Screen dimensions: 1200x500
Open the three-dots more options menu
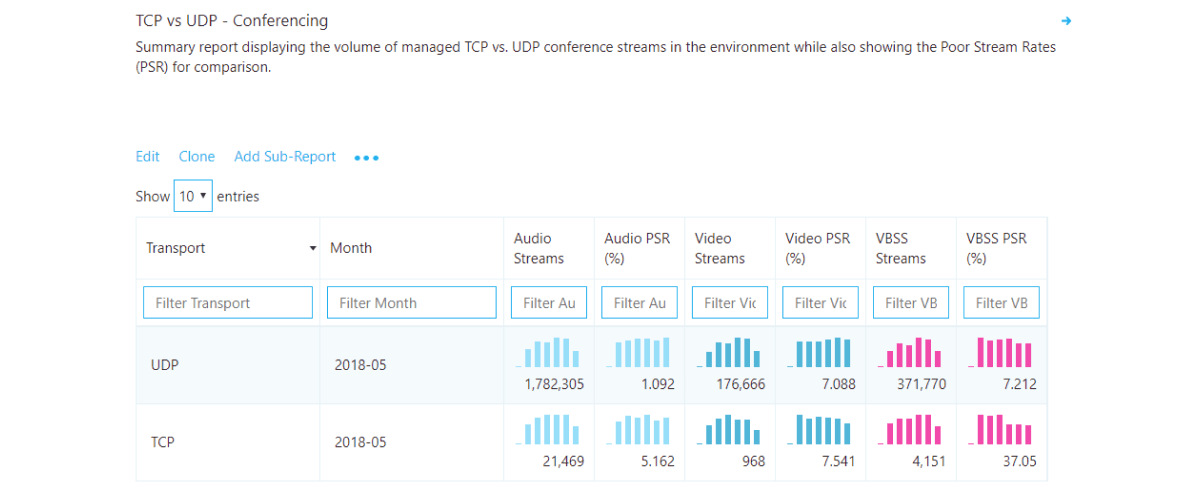click(366, 158)
